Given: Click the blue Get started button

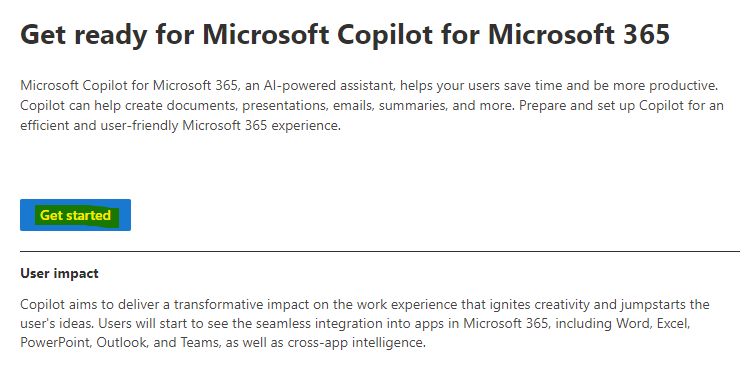Looking at the screenshot, I should click(75, 215).
